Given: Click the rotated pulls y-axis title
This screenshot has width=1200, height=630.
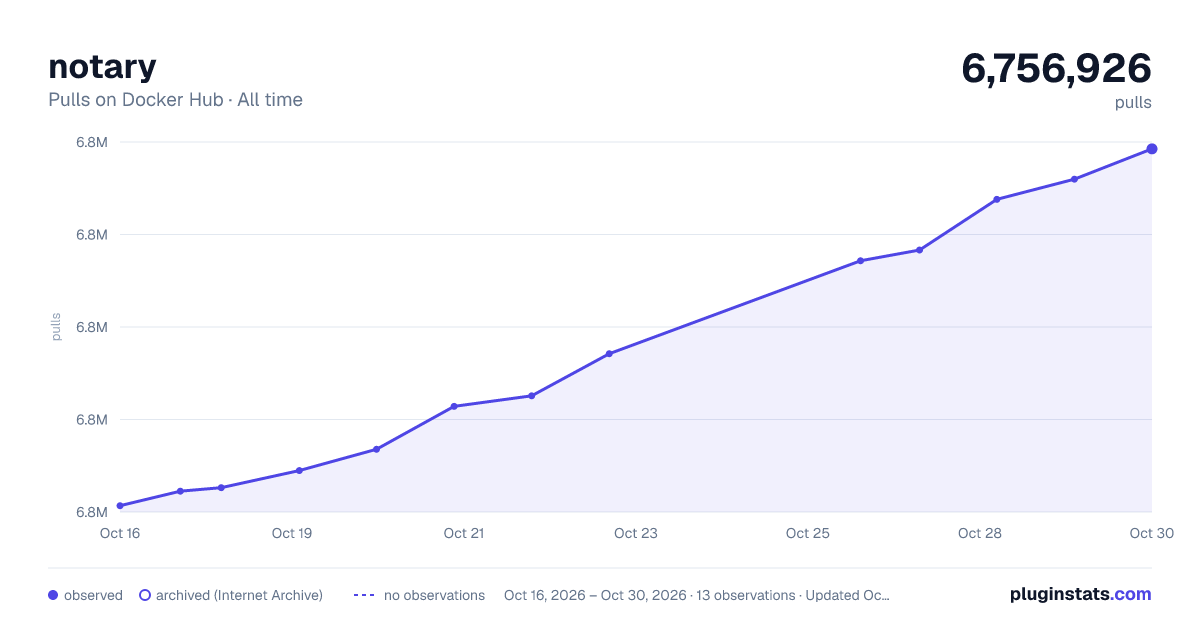Looking at the screenshot, I should point(56,327).
